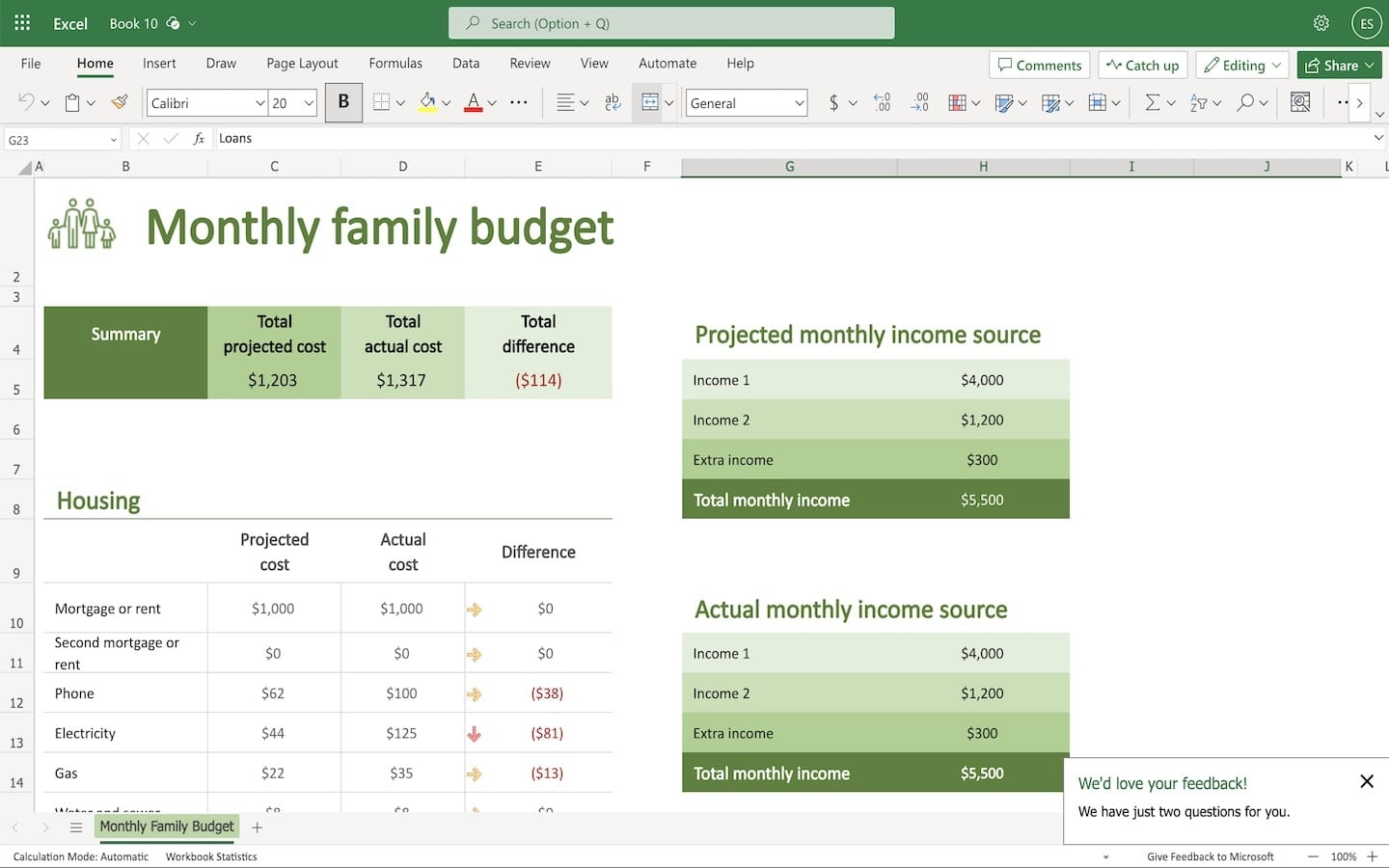Expand the font size dropdown

tap(307, 102)
